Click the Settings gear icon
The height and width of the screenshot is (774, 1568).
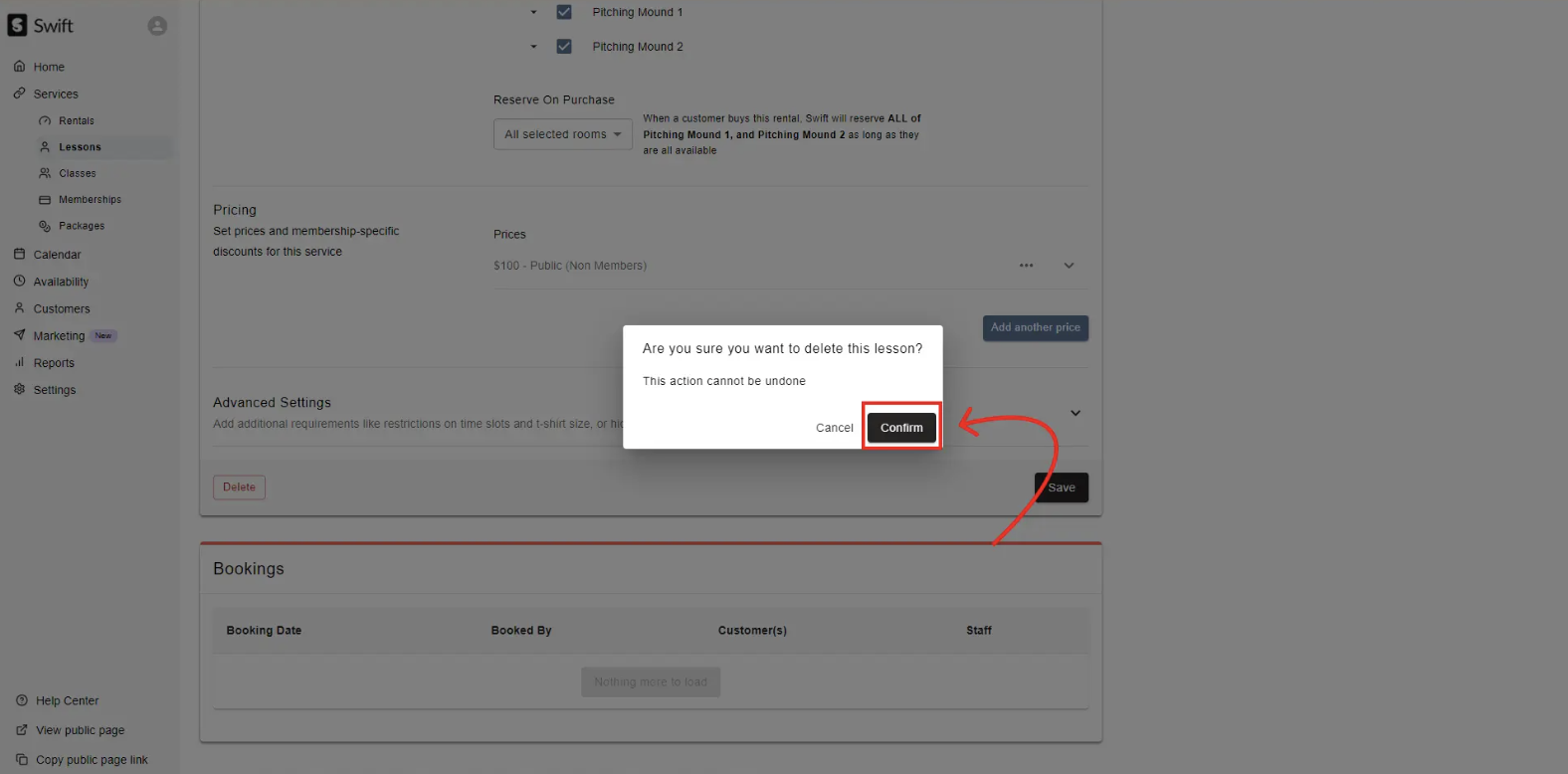coord(19,390)
